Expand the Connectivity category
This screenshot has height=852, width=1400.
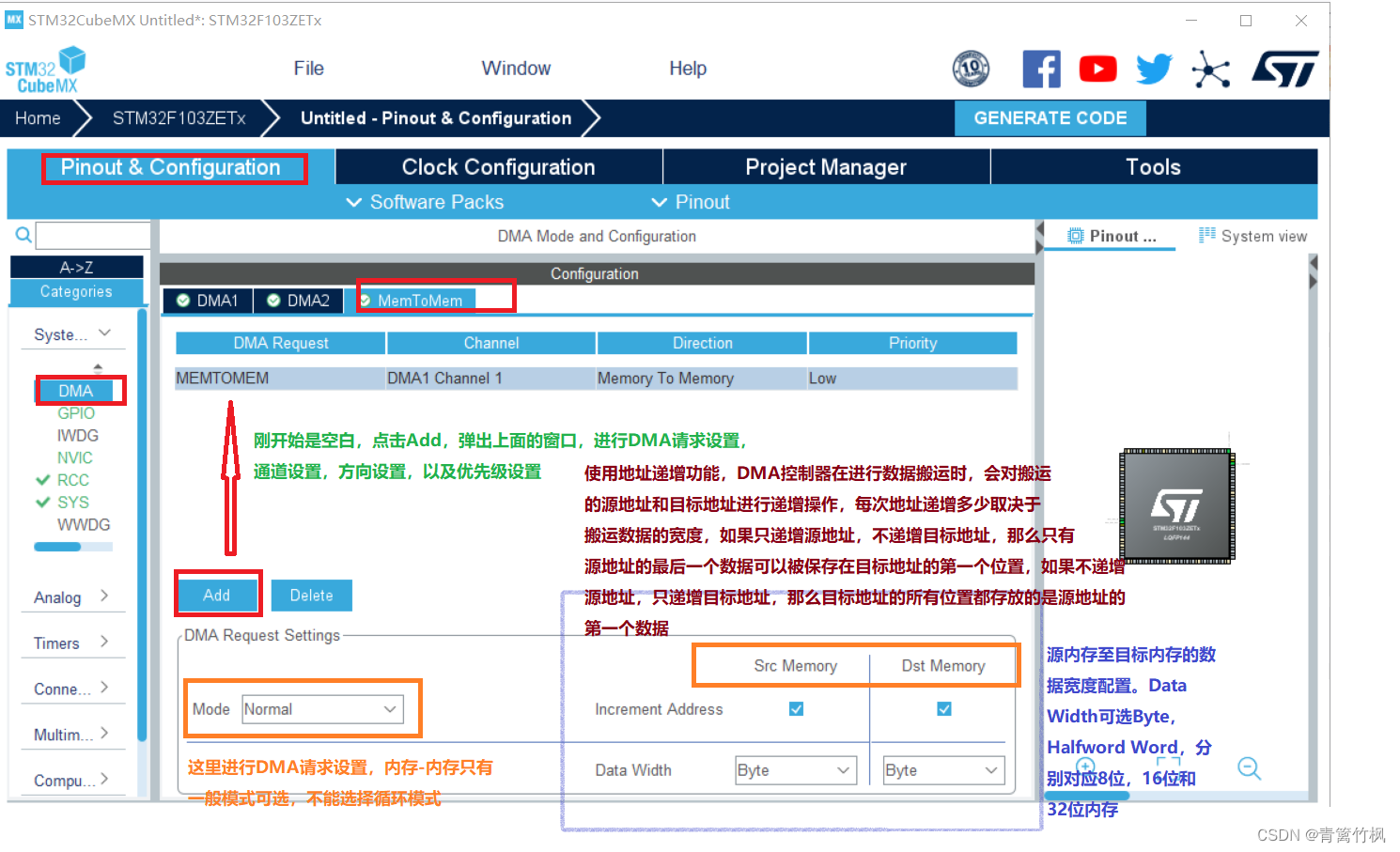(72, 689)
